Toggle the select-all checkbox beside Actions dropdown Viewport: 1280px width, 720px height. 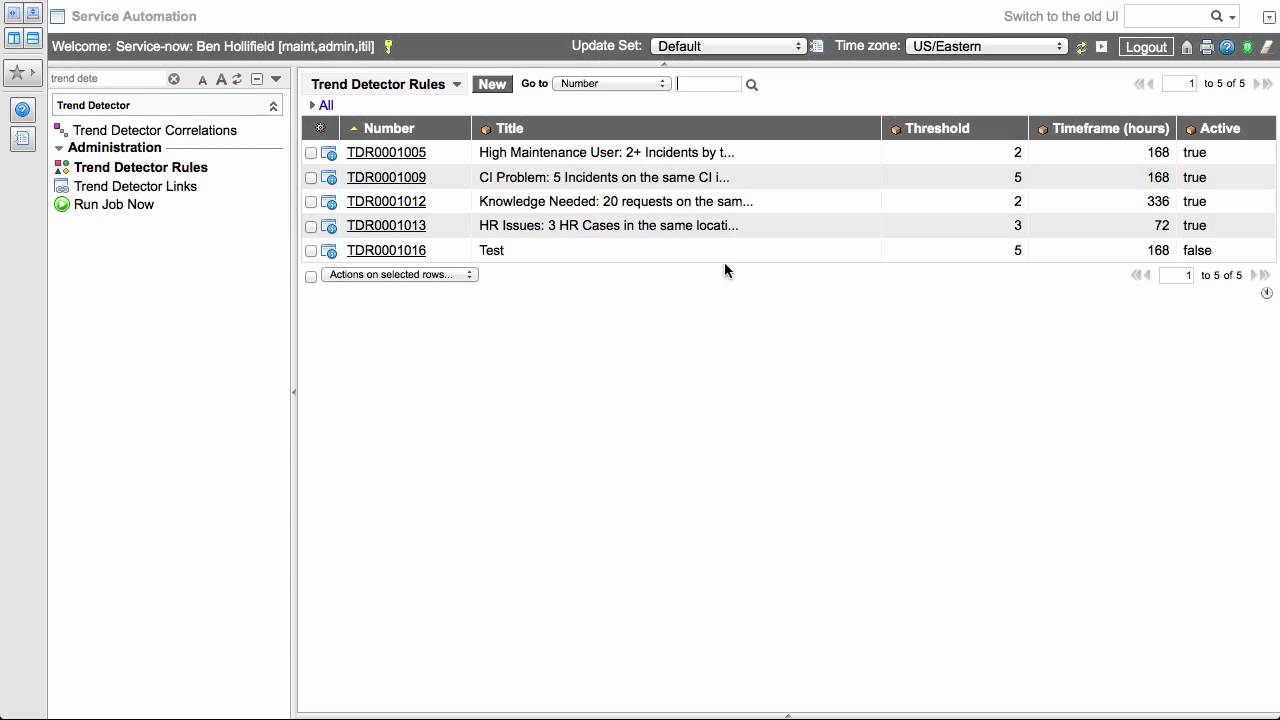click(311, 276)
